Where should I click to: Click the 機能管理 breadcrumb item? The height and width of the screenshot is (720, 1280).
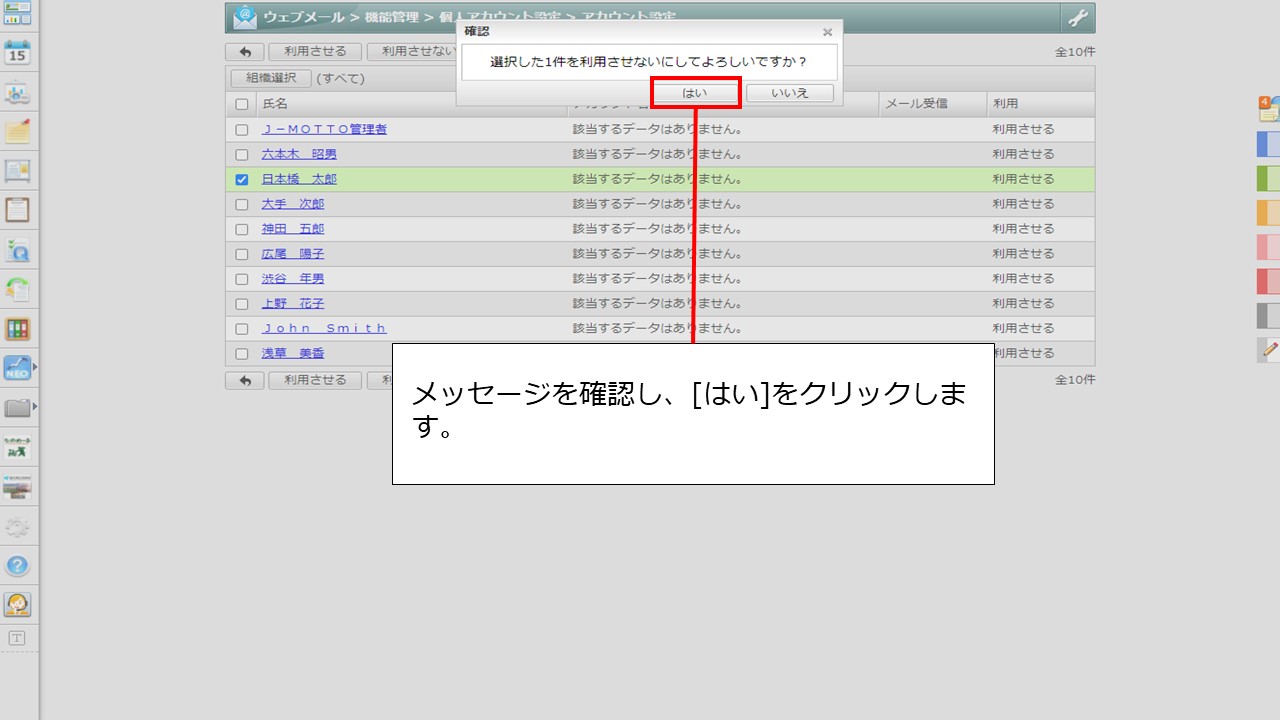391,18
